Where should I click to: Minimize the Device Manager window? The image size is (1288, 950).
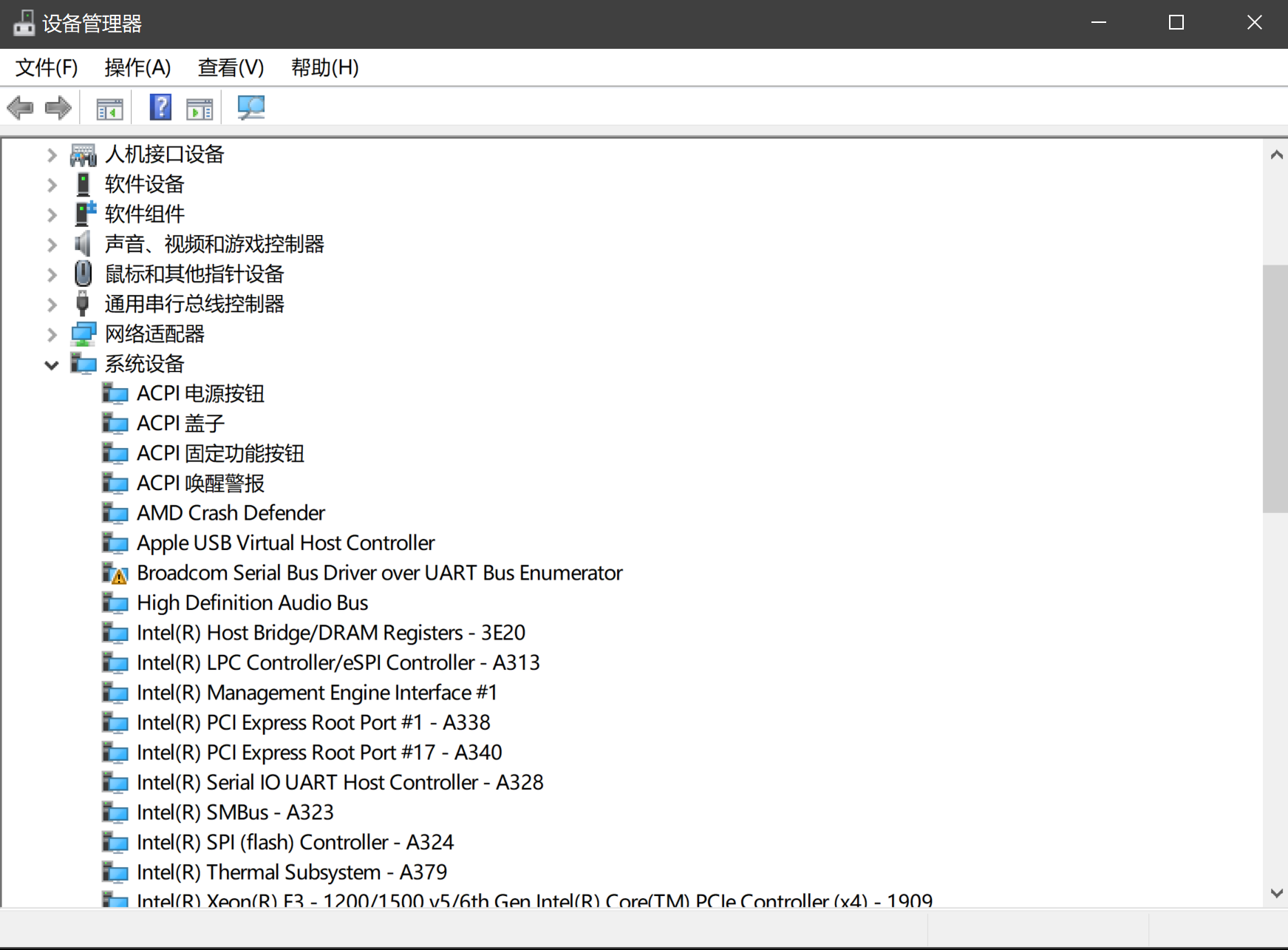pos(1099,23)
